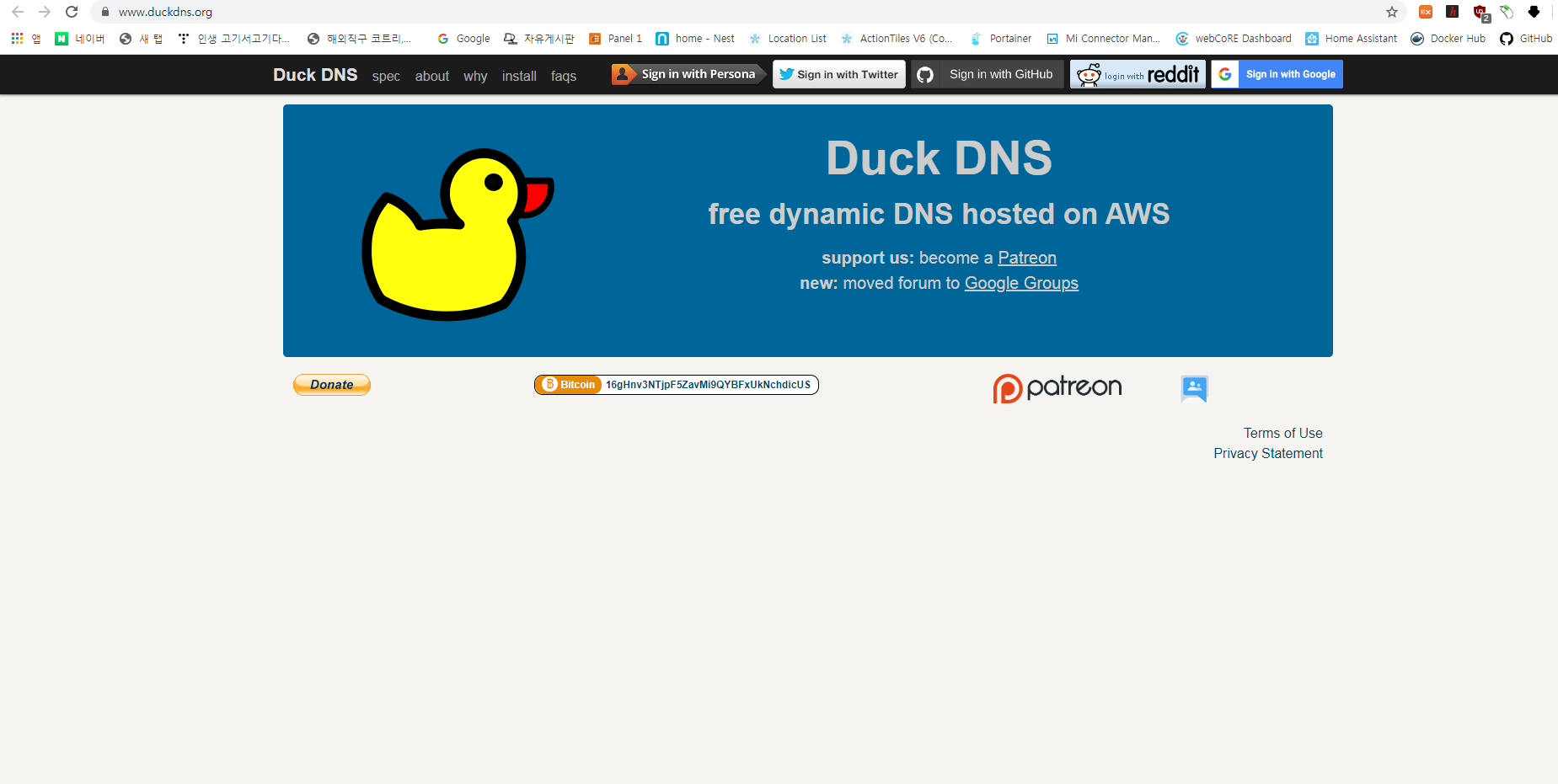Sign in with Persona
Viewport: 1558px width, 784px height.
click(688, 74)
